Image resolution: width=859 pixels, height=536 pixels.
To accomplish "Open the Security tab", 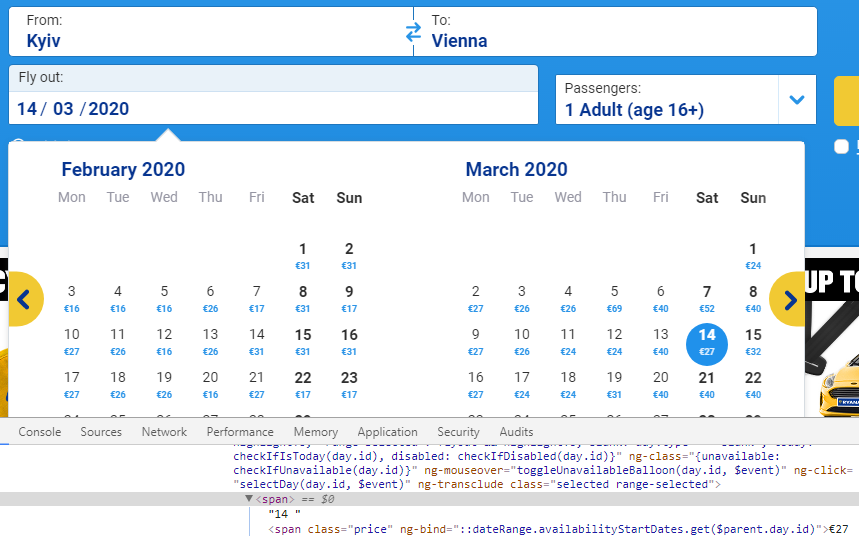I will click(458, 432).
